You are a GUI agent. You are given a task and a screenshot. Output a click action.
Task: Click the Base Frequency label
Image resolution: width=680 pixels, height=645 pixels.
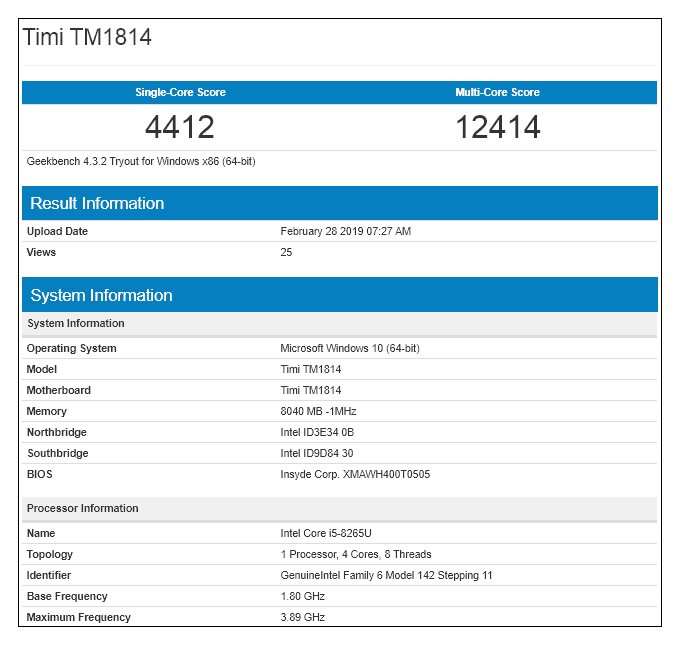[67, 596]
